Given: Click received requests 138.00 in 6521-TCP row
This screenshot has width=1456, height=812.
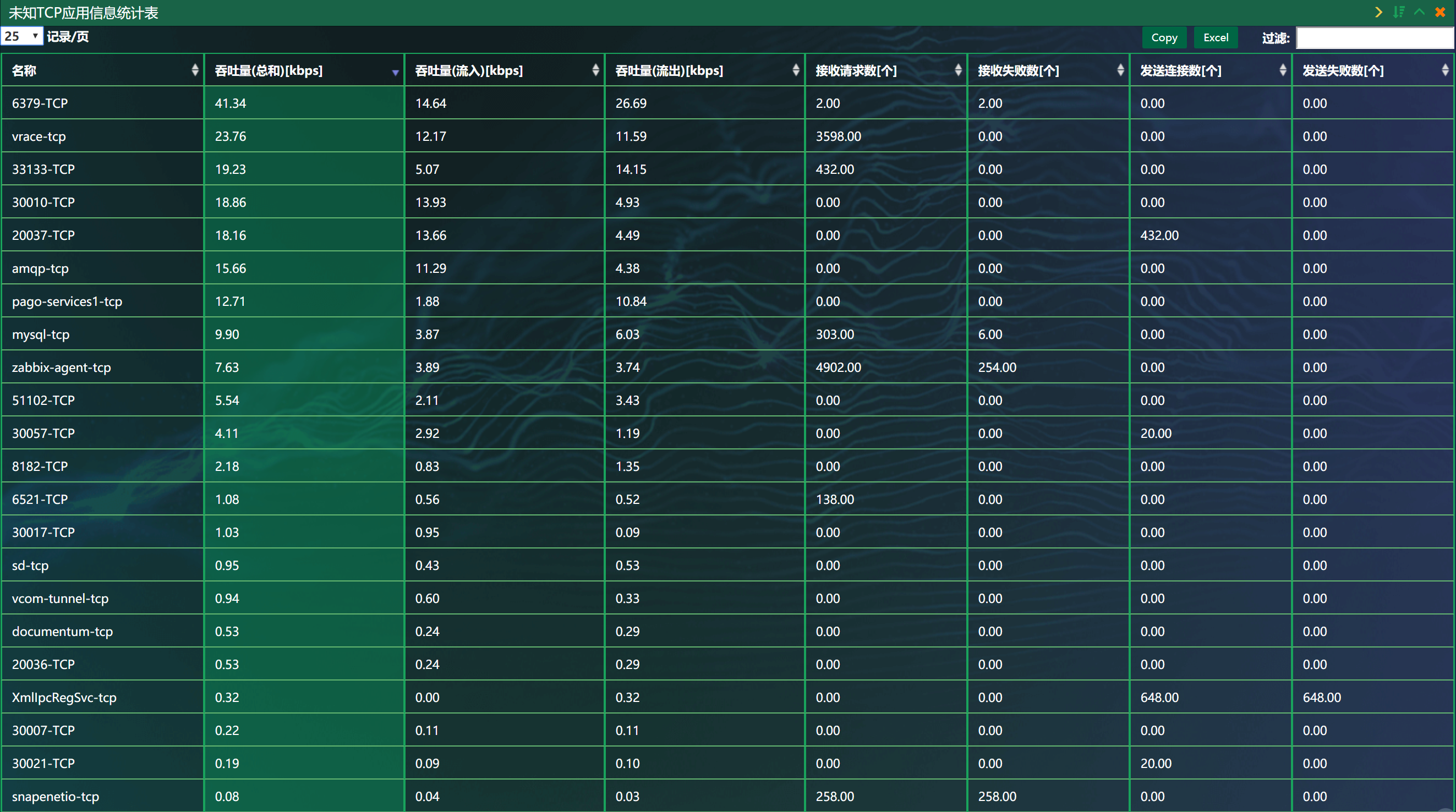Looking at the screenshot, I should (x=835, y=499).
